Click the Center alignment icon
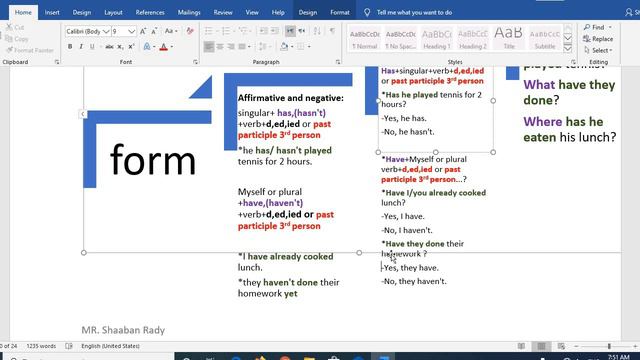The width and height of the screenshot is (640, 360). (220, 47)
